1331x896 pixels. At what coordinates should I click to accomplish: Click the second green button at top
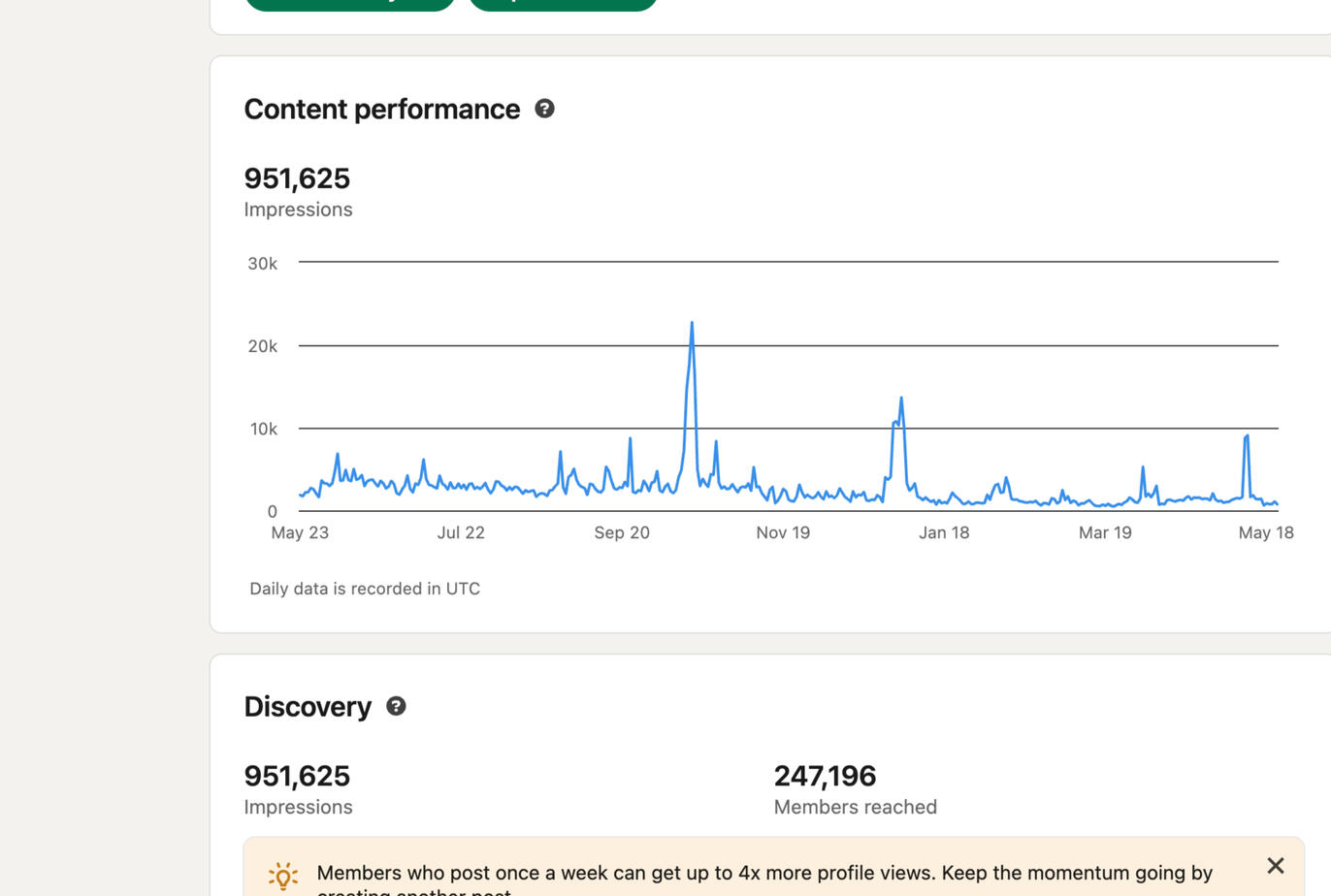pyautogui.click(x=563, y=3)
